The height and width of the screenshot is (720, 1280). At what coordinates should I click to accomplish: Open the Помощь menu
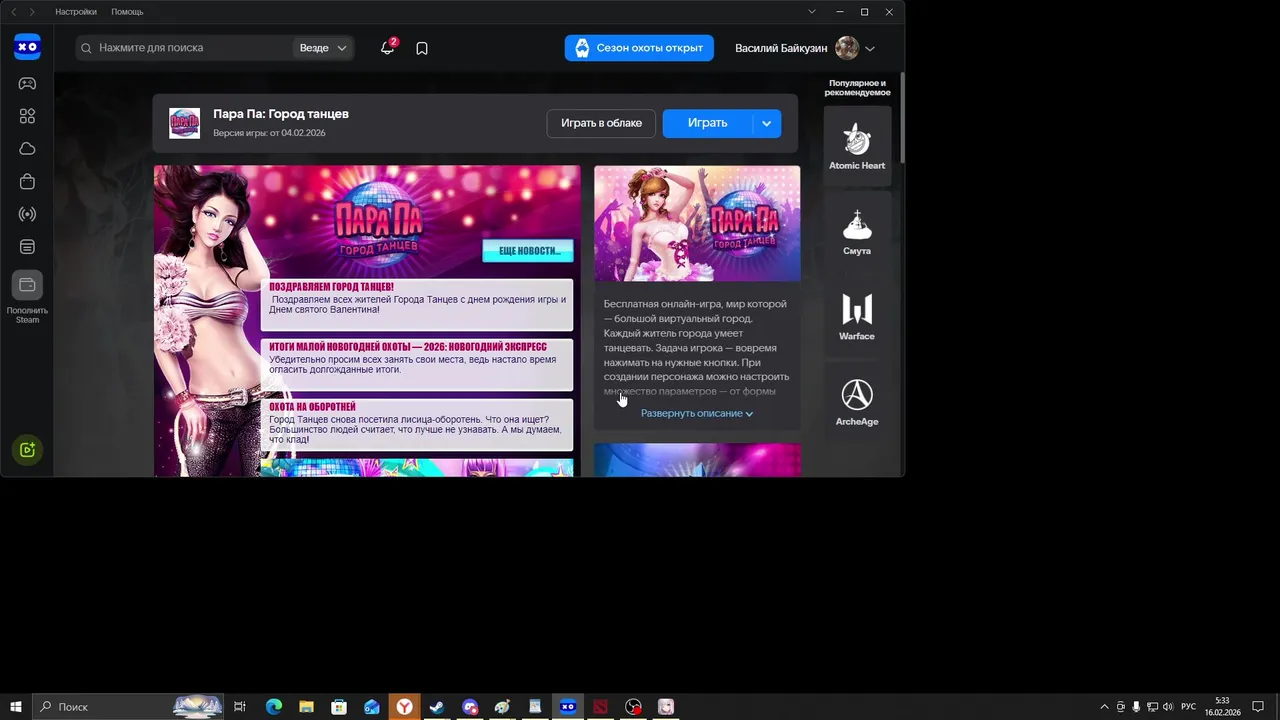click(x=127, y=12)
